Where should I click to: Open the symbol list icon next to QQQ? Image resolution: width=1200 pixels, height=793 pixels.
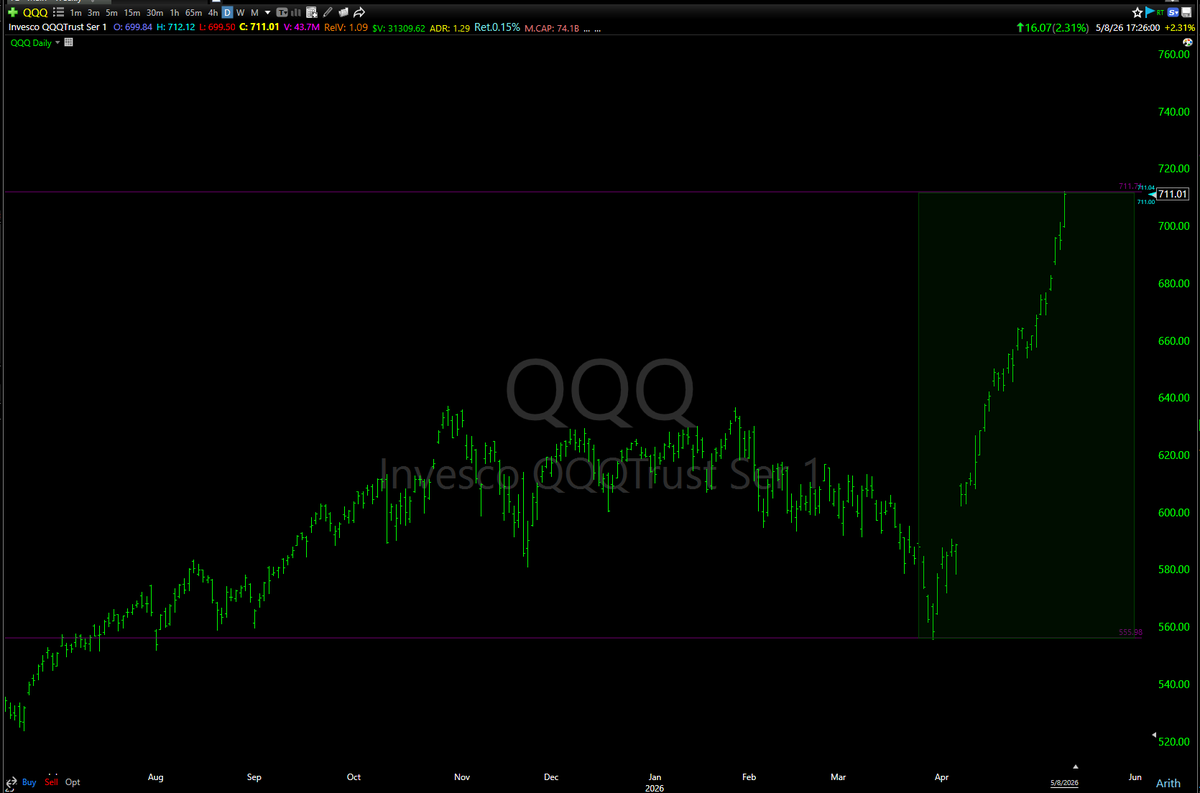pos(58,13)
